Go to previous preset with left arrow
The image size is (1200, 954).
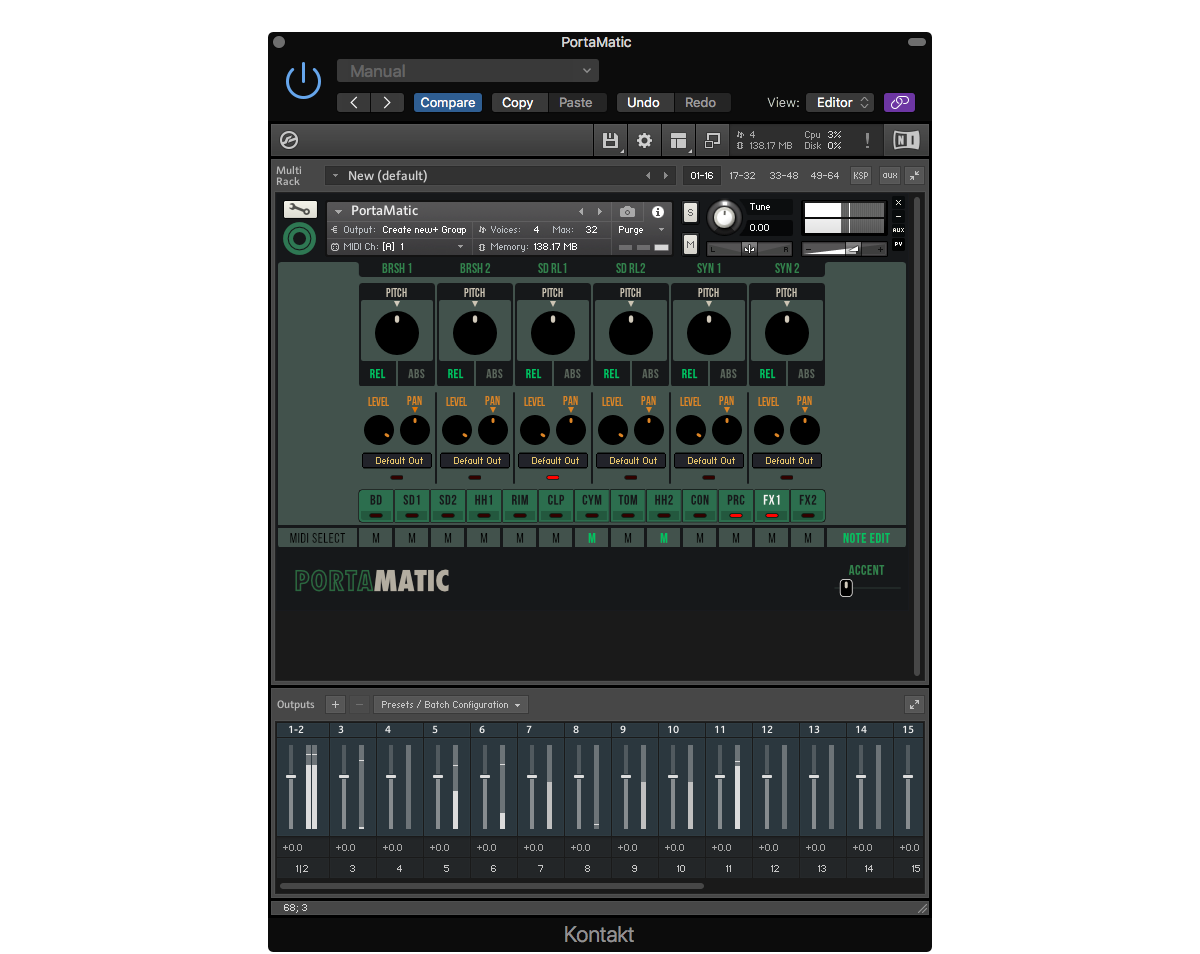pos(354,102)
